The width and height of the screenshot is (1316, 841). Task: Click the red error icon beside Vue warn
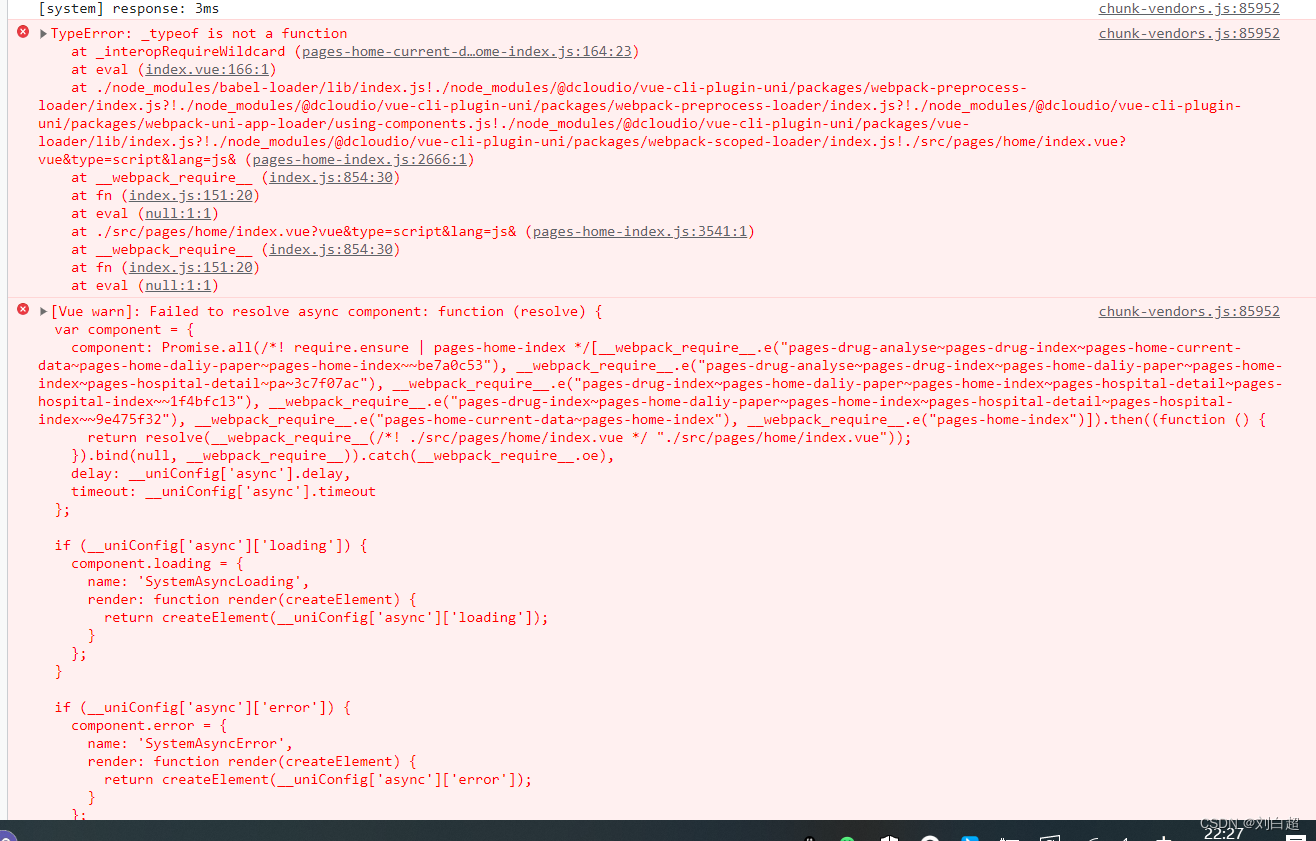point(23,311)
